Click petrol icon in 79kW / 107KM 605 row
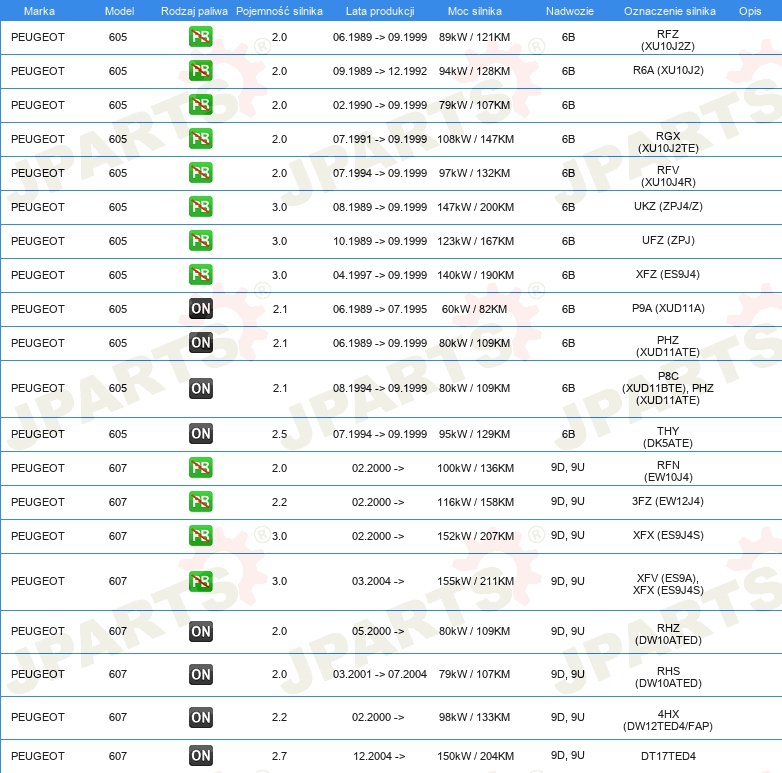 coord(200,105)
